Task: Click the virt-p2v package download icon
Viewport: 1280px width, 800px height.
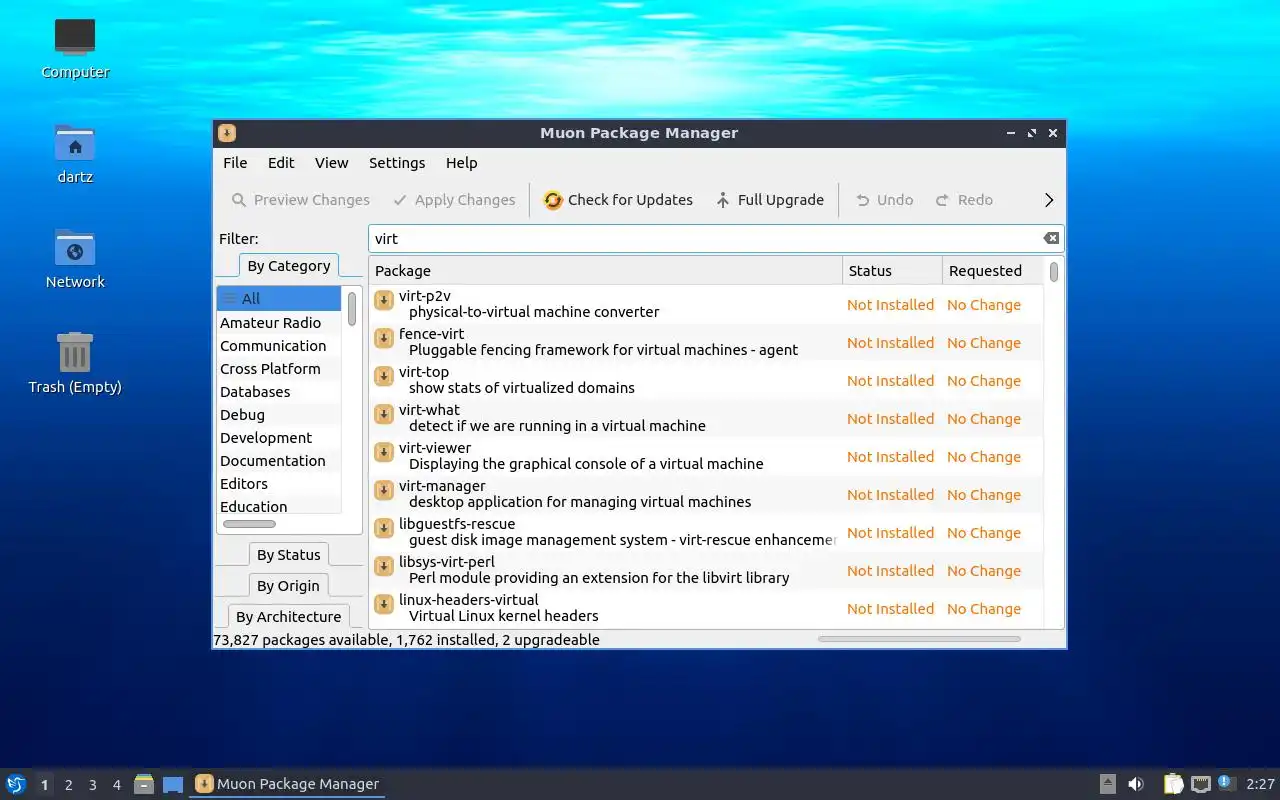Action: pos(383,301)
